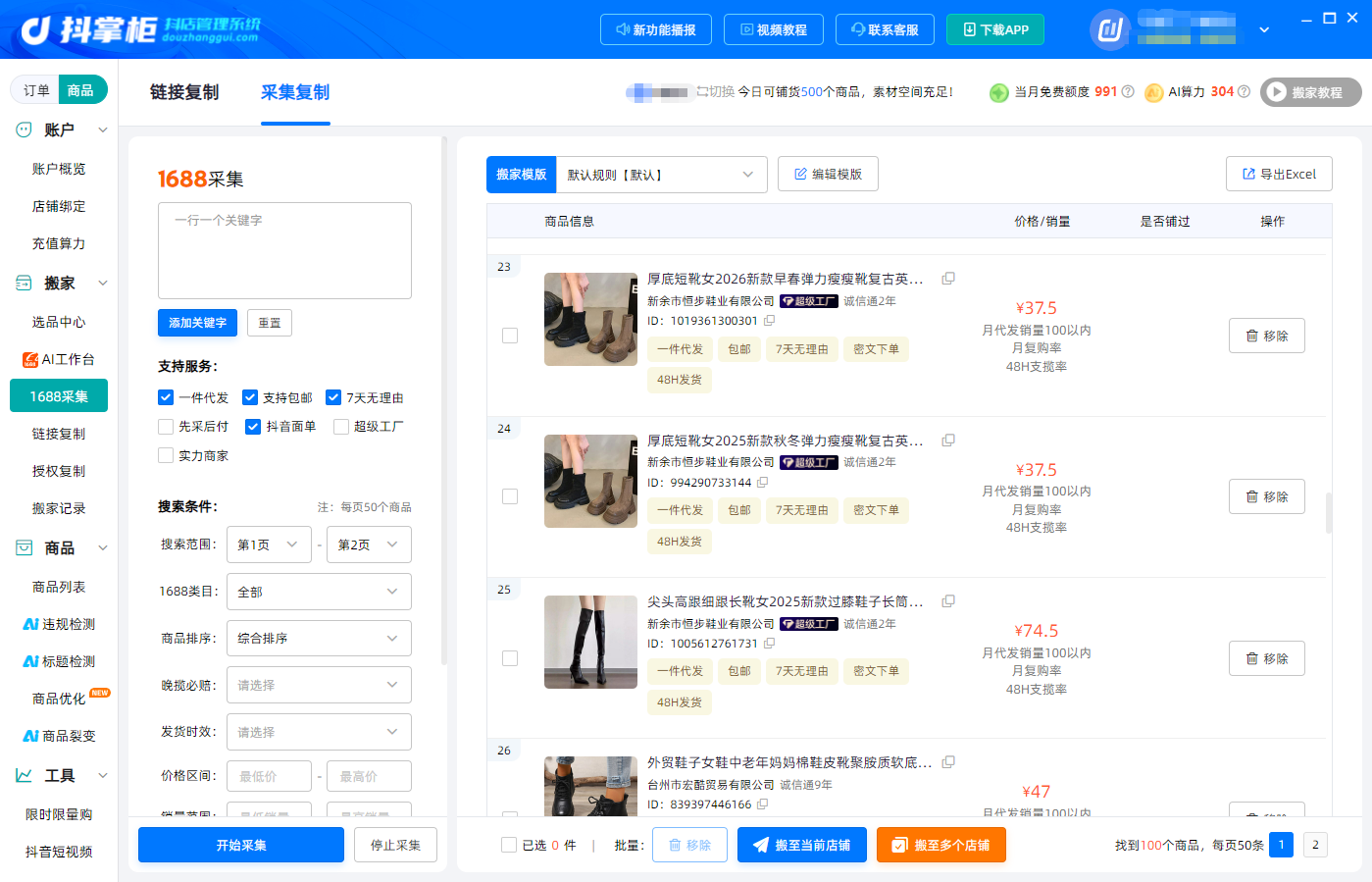
Task: Remove product row 24 with 移除
Action: pyautogui.click(x=1267, y=496)
